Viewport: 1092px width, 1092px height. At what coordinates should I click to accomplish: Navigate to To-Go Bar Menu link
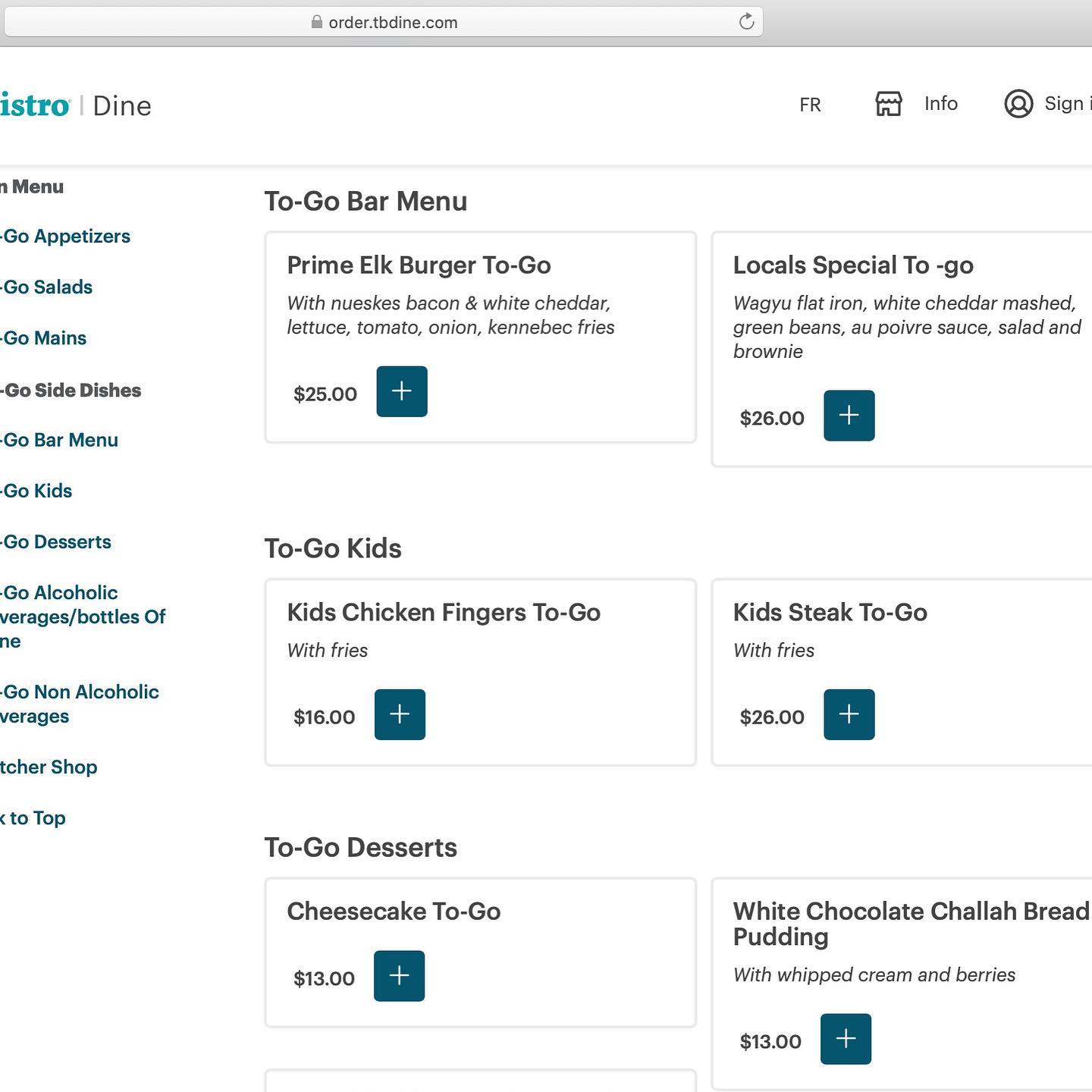point(60,441)
